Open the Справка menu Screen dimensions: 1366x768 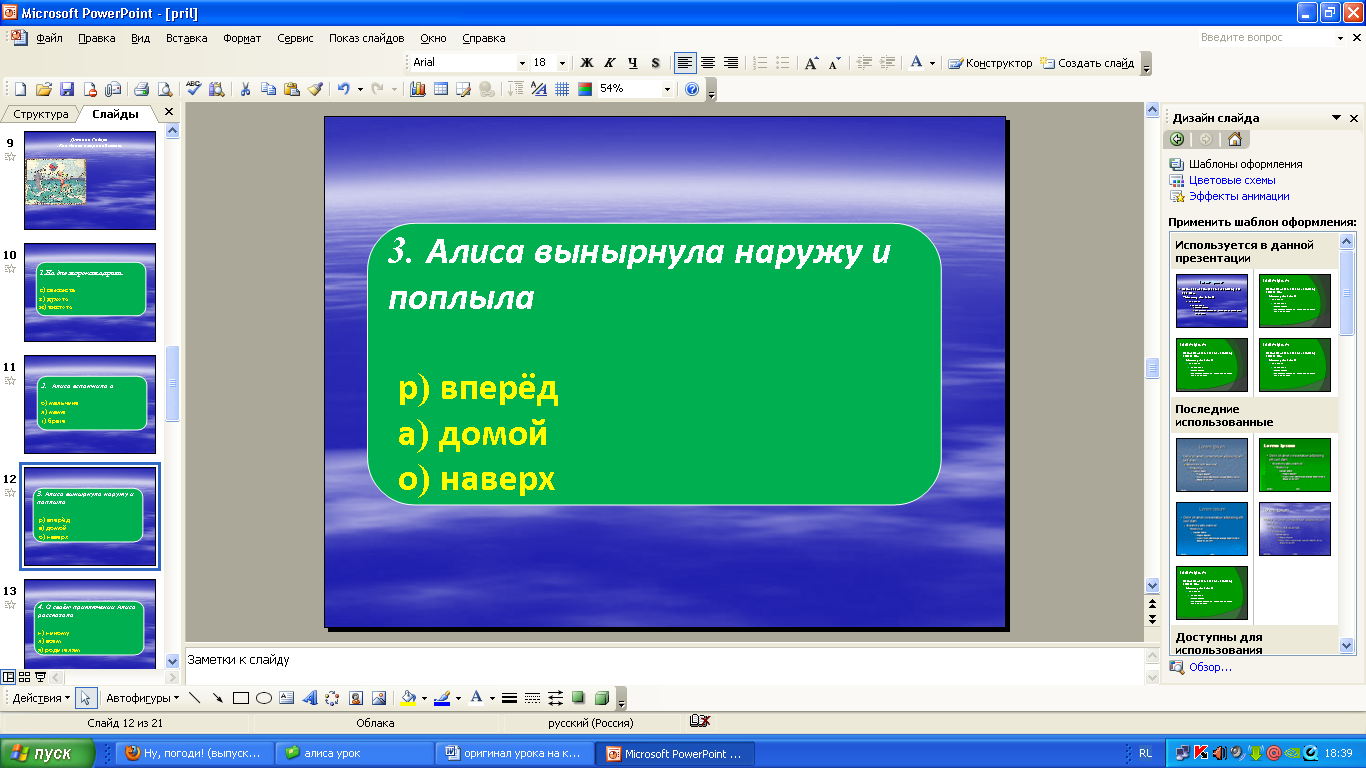484,38
